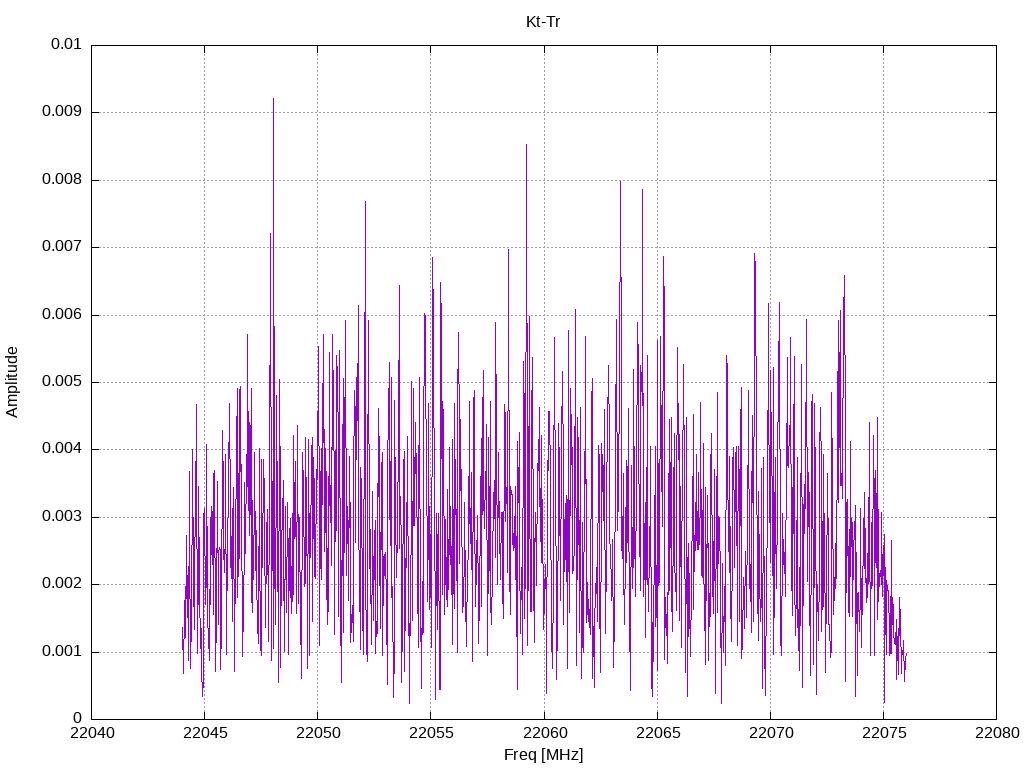1024x768 pixels.
Task: Click the 0.004 y-axis tick label
Action: click(62, 449)
